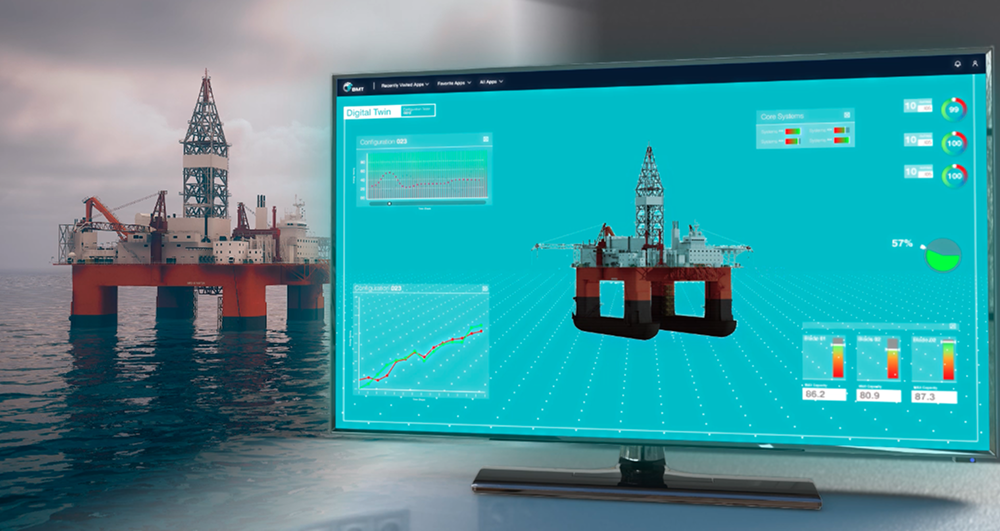The height and width of the screenshot is (531, 1000).
Task: Expand the top Configuration 023 chart panel
Action: tap(486, 140)
